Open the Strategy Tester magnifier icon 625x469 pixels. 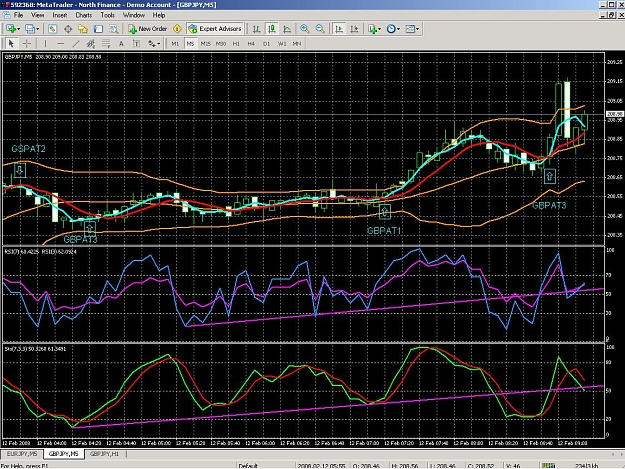tap(114, 29)
